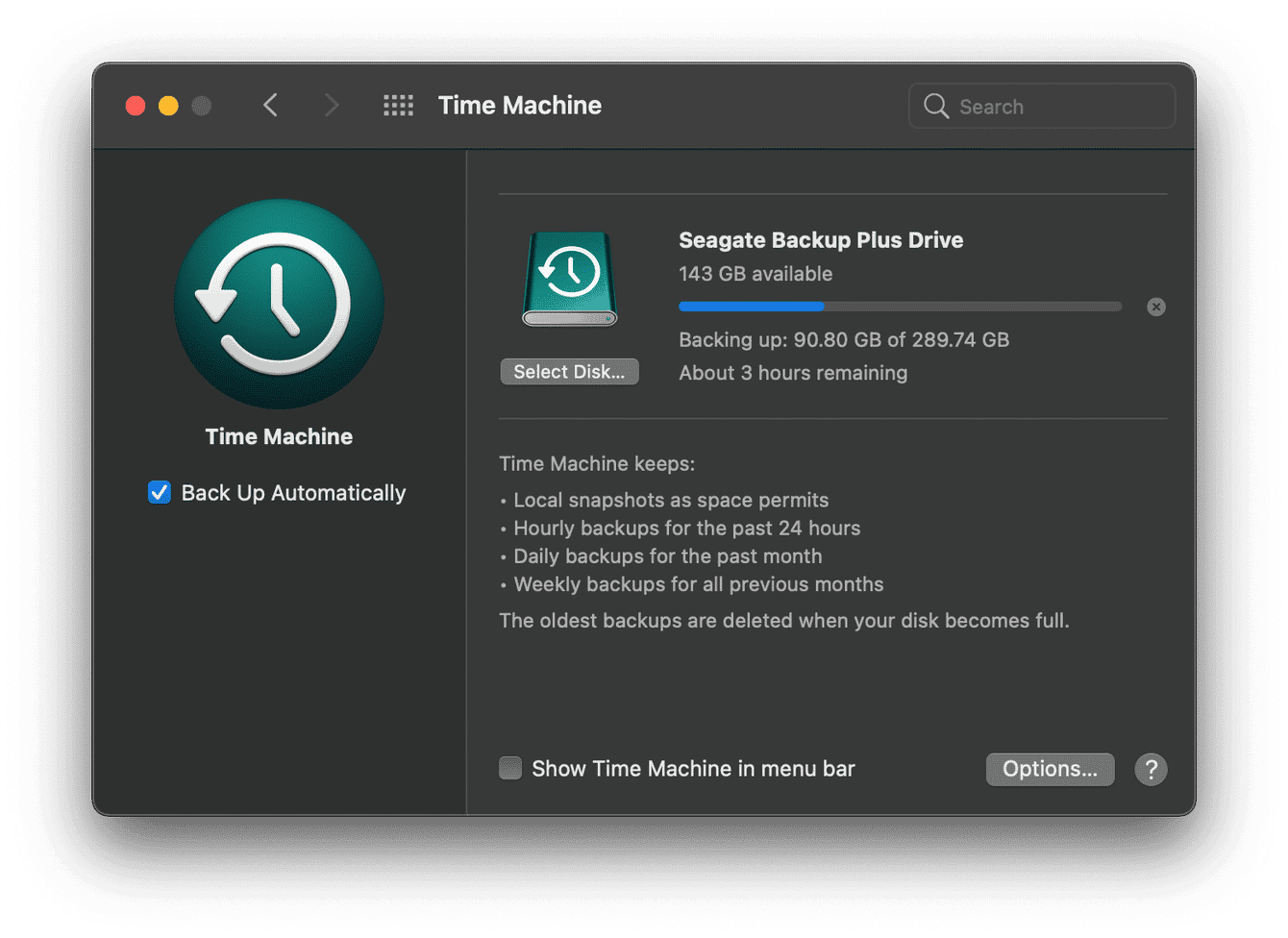The image size is (1288, 938).
Task: Open the Select Disk dialog
Action: coord(569,371)
